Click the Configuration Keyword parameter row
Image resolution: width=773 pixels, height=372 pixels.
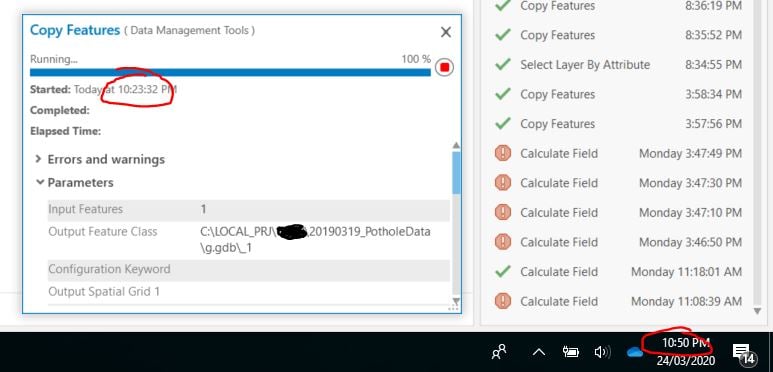pos(248,270)
